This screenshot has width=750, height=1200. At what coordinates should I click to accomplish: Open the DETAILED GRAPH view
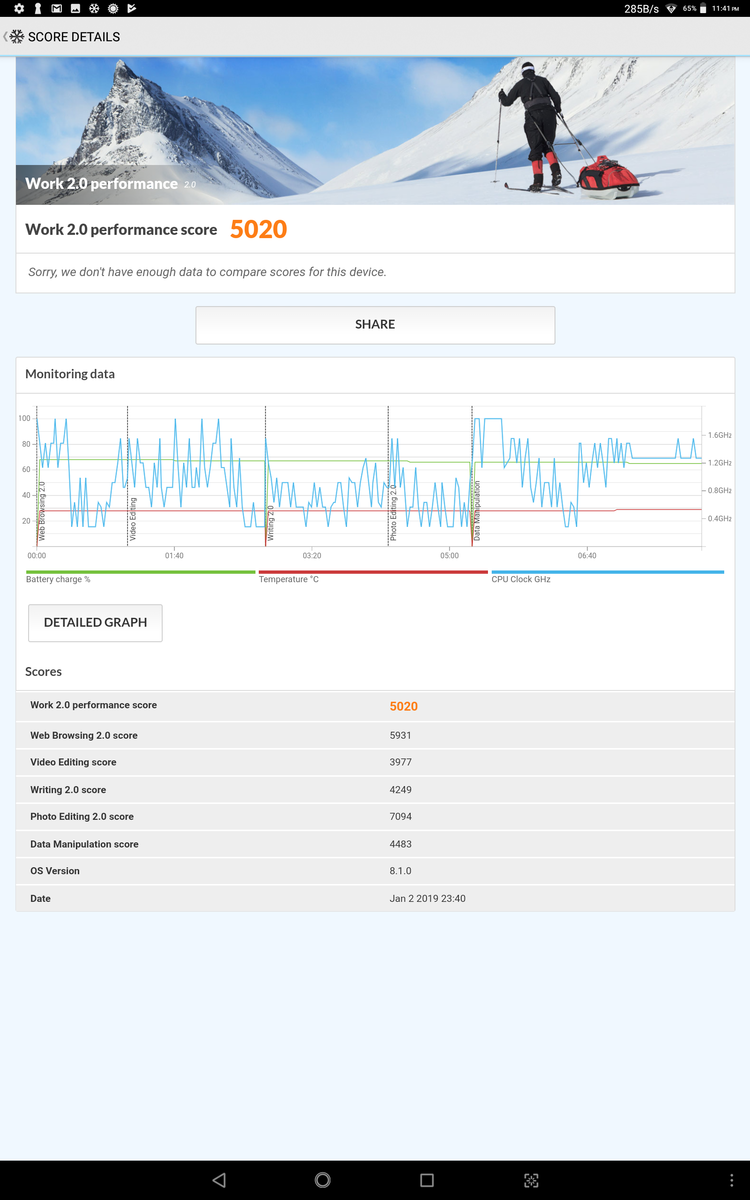(x=95, y=622)
